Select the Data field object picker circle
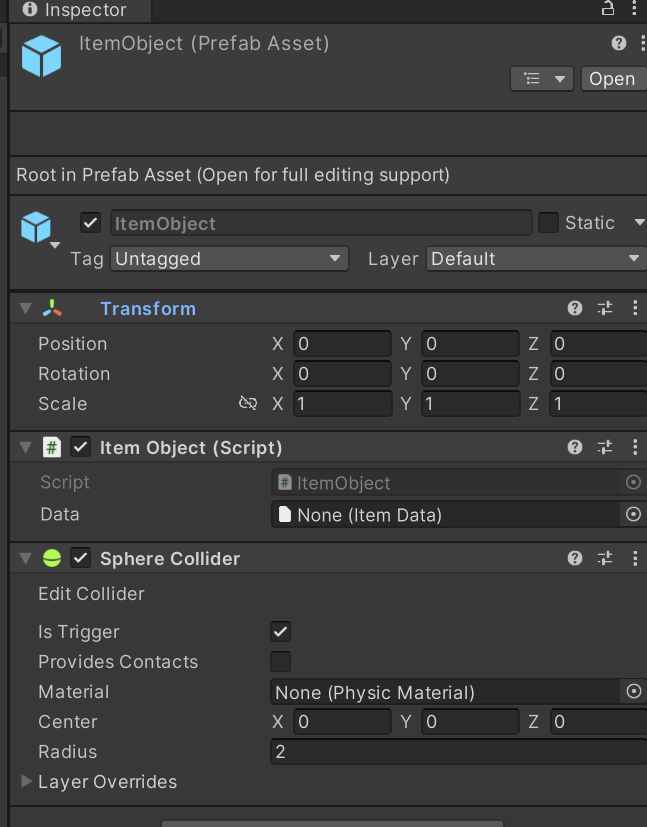The width and height of the screenshot is (647, 827). pos(633,514)
